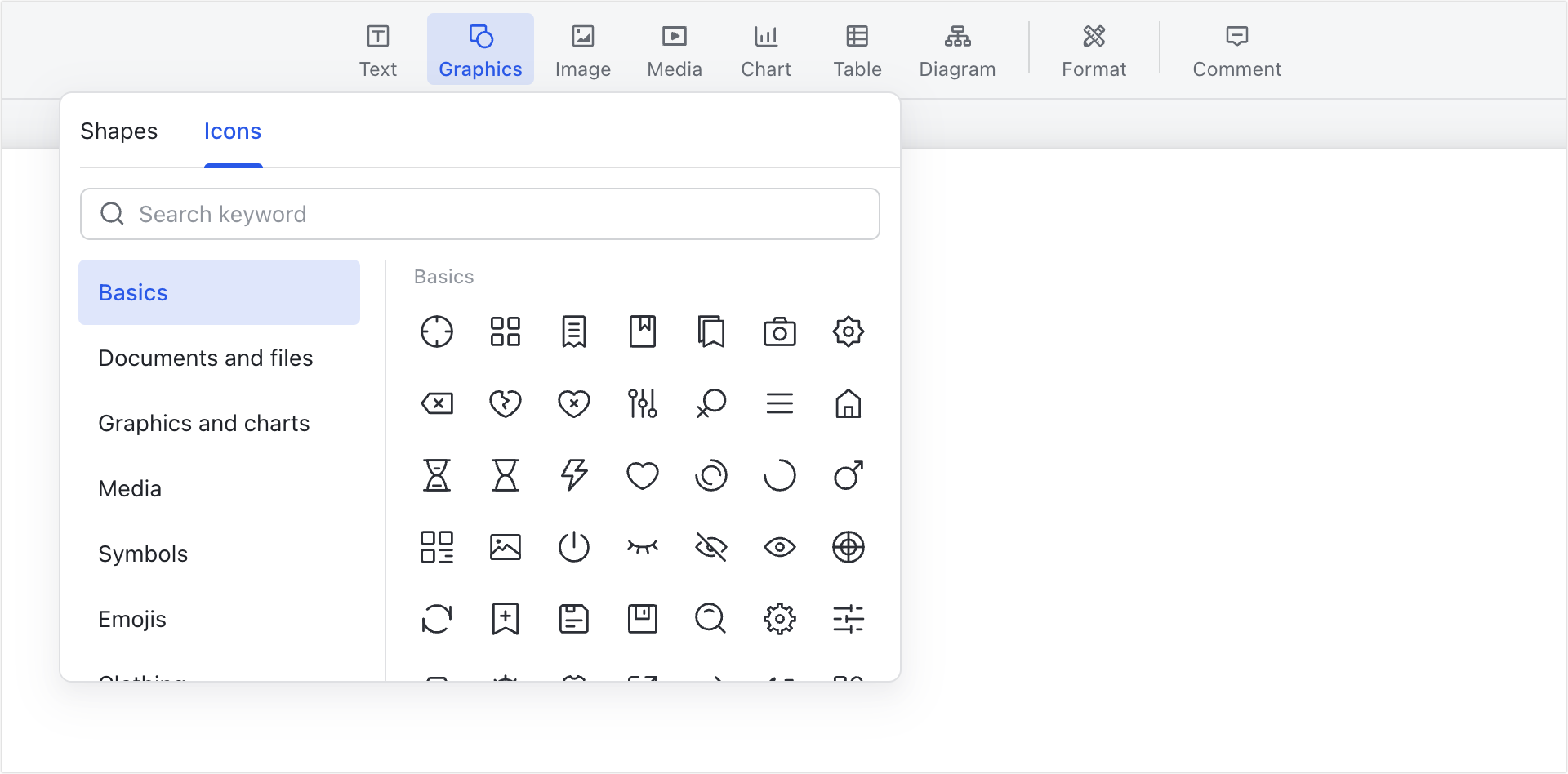Select the power button icon
Image resolution: width=1568 pixels, height=774 pixels.
point(574,547)
